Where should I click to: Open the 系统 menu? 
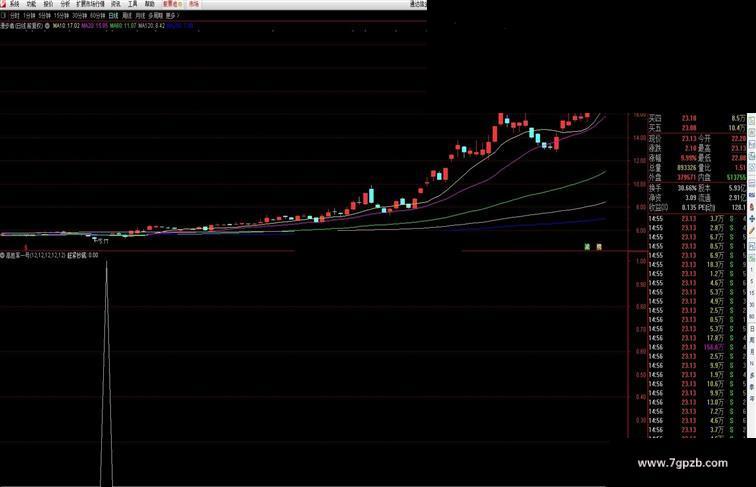(x=14, y=4)
